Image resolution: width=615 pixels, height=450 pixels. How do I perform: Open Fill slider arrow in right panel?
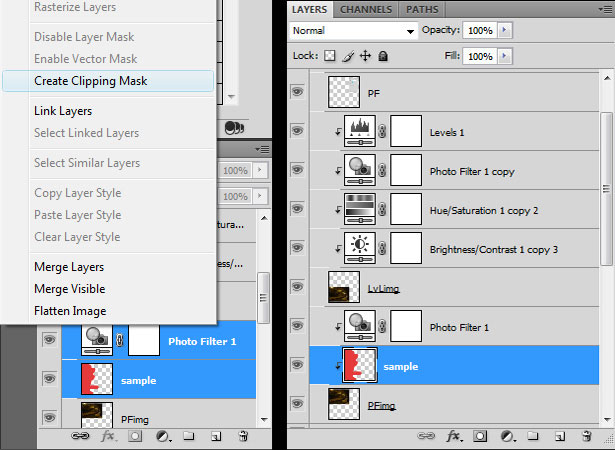tap(504, 56)
